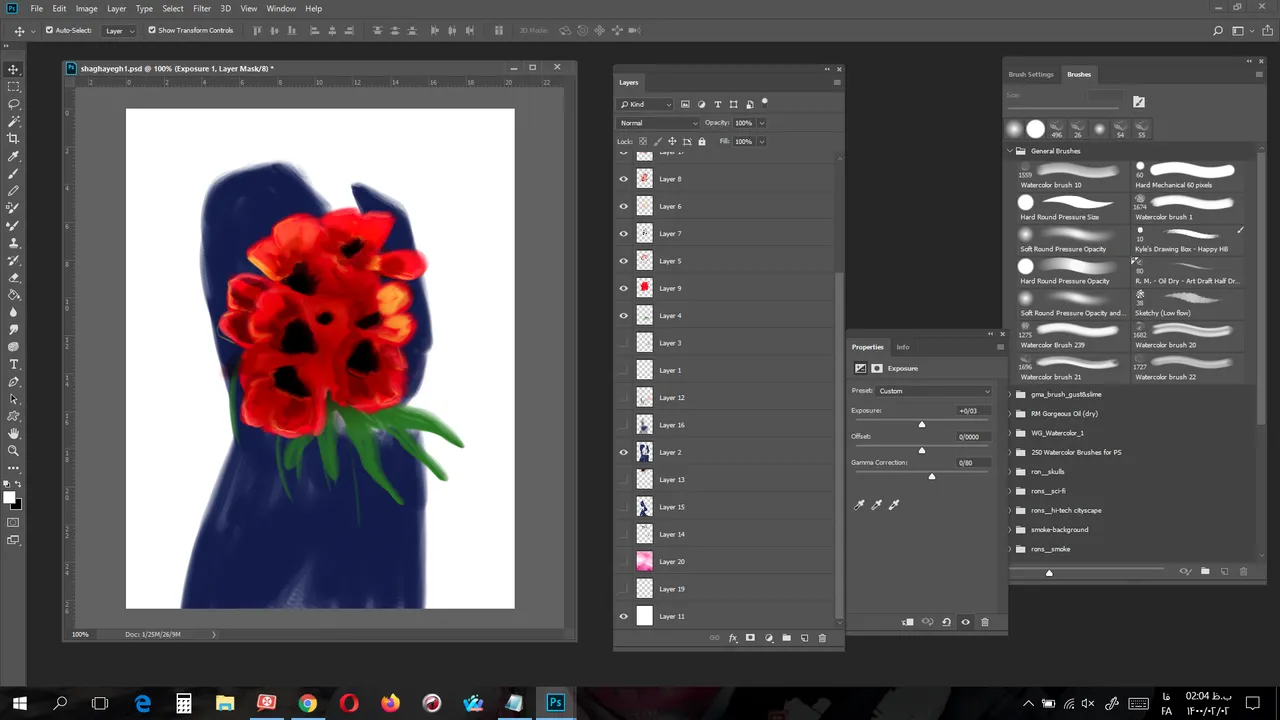
Task: Open the Preset Custom dropdown
Action: pos(935,391)
